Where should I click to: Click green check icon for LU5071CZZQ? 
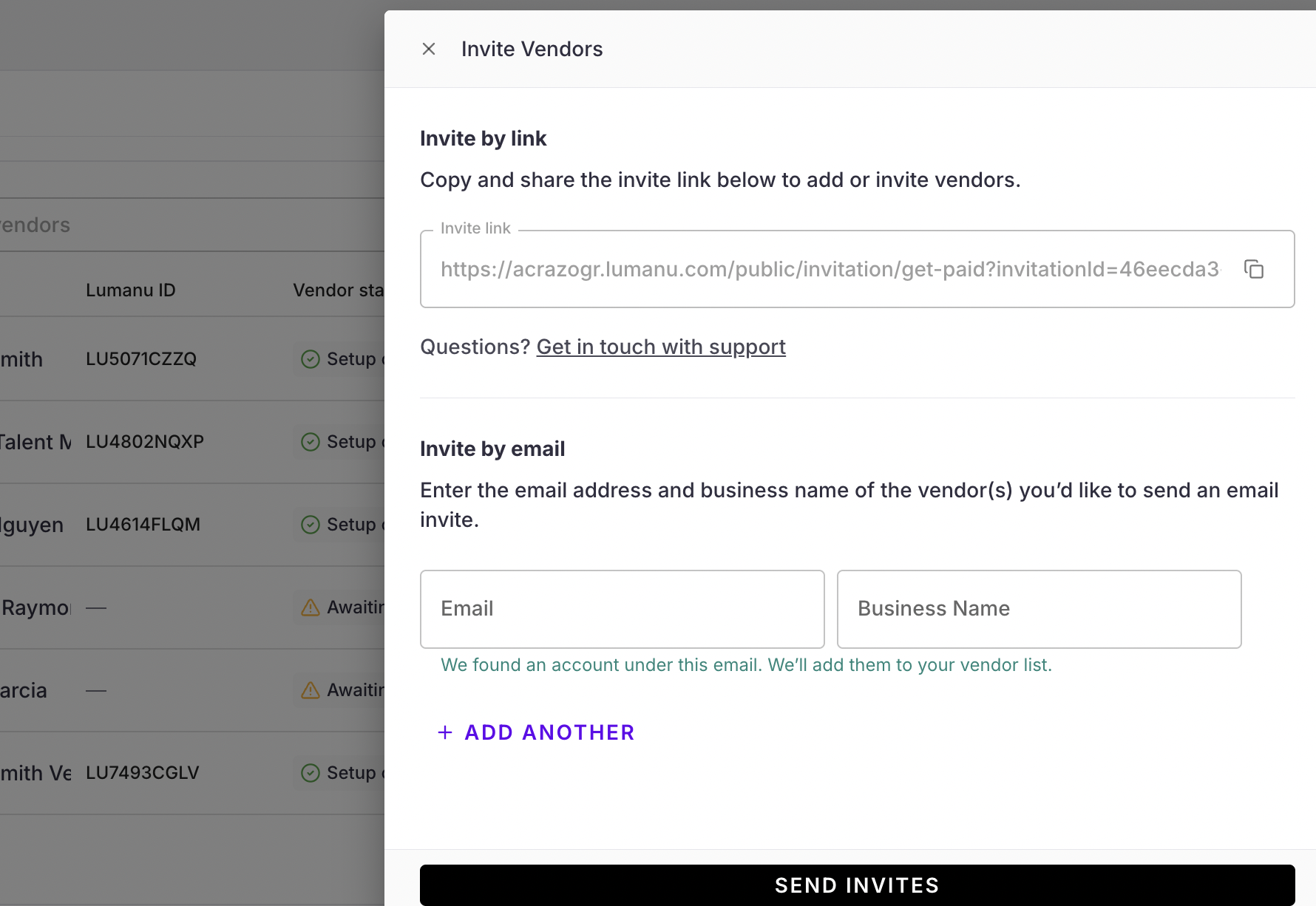pos(311,359)
